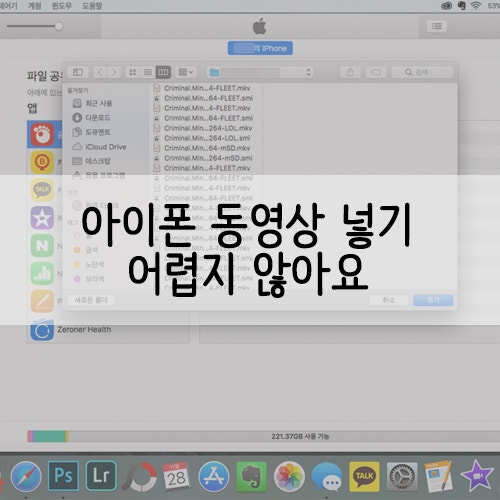
Task: Select the orange B app icon
Action: 42,162
